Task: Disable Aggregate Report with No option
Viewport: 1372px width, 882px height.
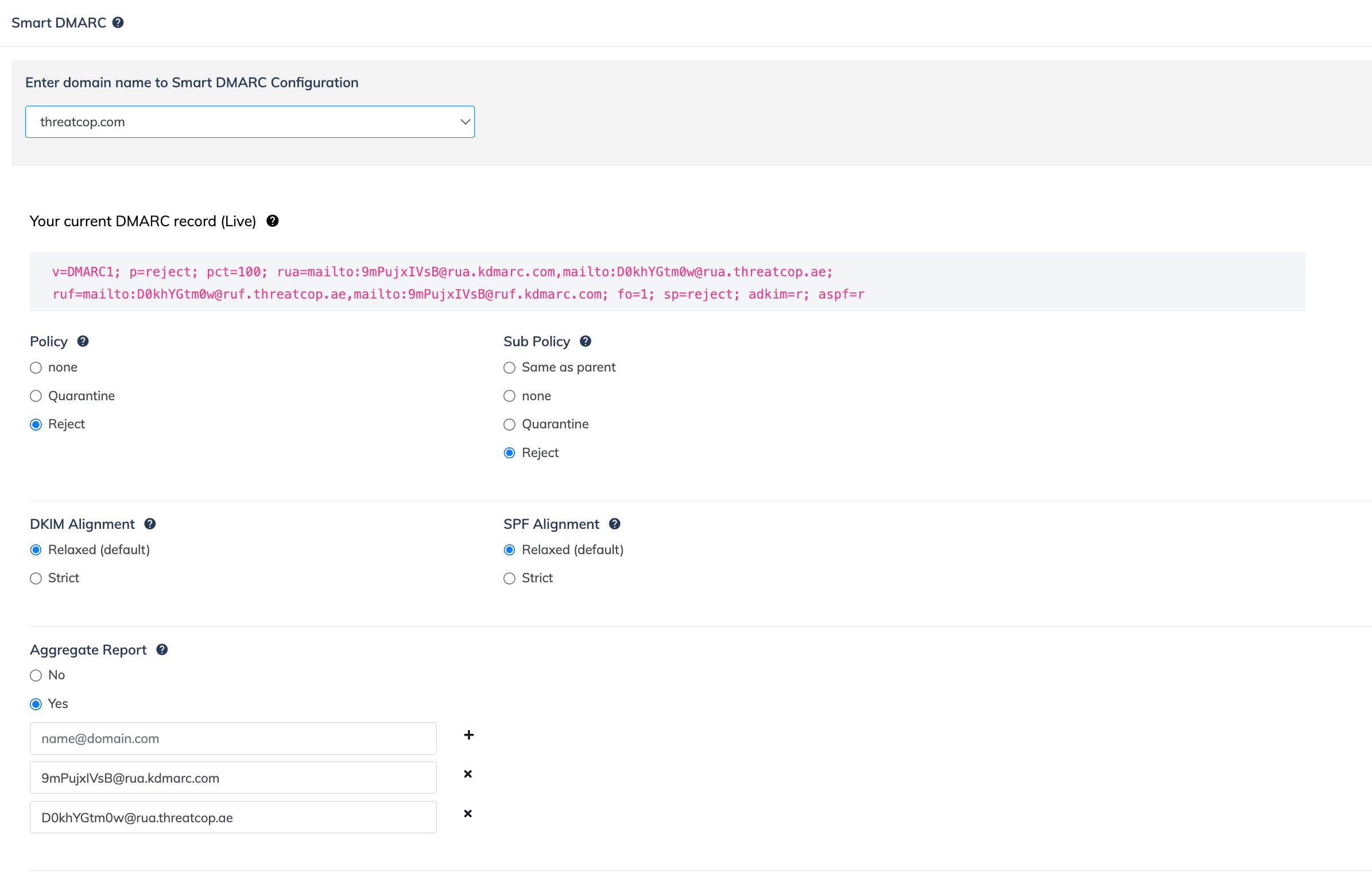Action: pyautogui.click(x=36, y=675)
